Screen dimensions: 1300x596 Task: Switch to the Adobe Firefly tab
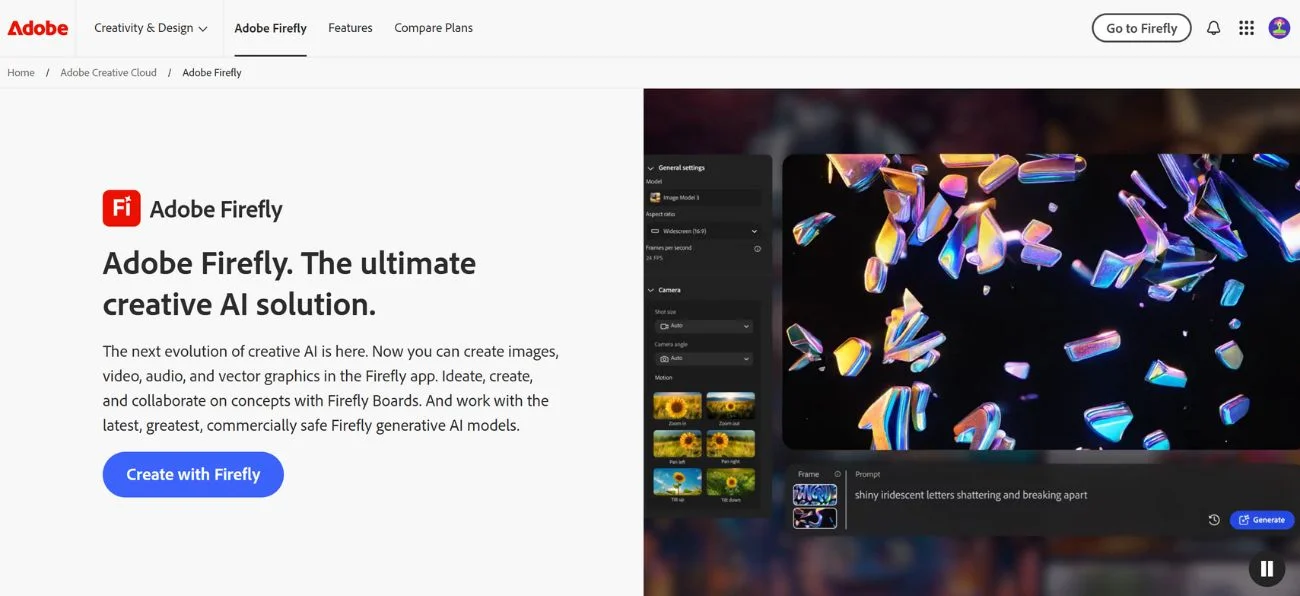(x=270, y=28)
